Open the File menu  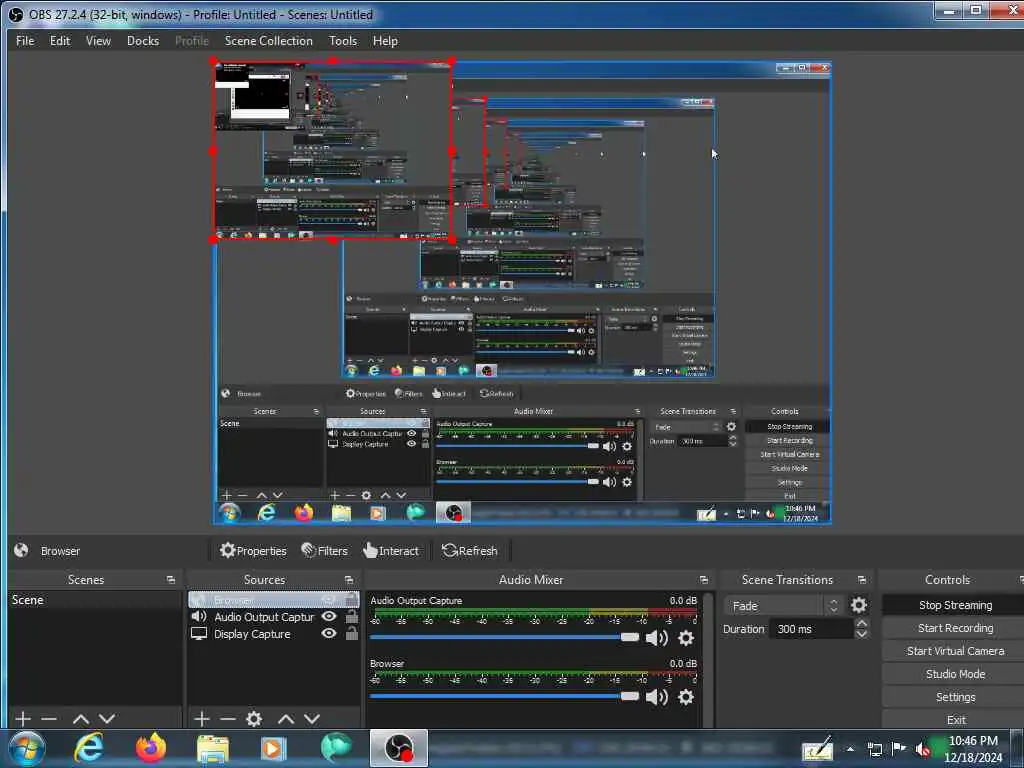click(x=25, y=40)
